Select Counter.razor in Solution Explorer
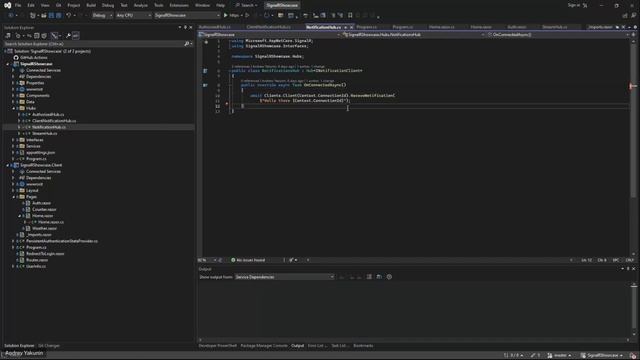Viewport: 640px width, 360px height. (44, 209)
